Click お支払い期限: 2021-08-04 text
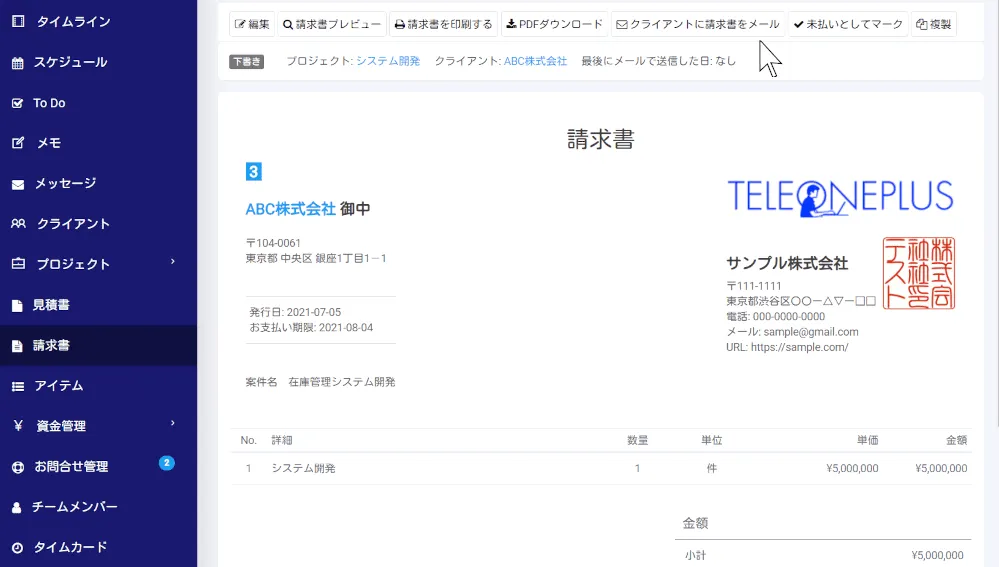Screen dimensions: 999x567 311,327
